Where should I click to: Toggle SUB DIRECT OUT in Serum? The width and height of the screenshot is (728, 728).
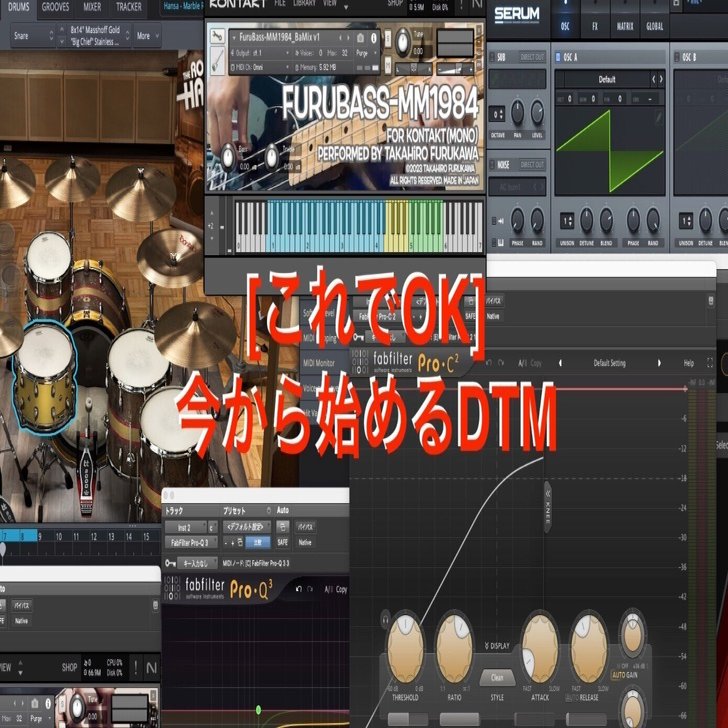pyautogui.click(x=532, y=57)
